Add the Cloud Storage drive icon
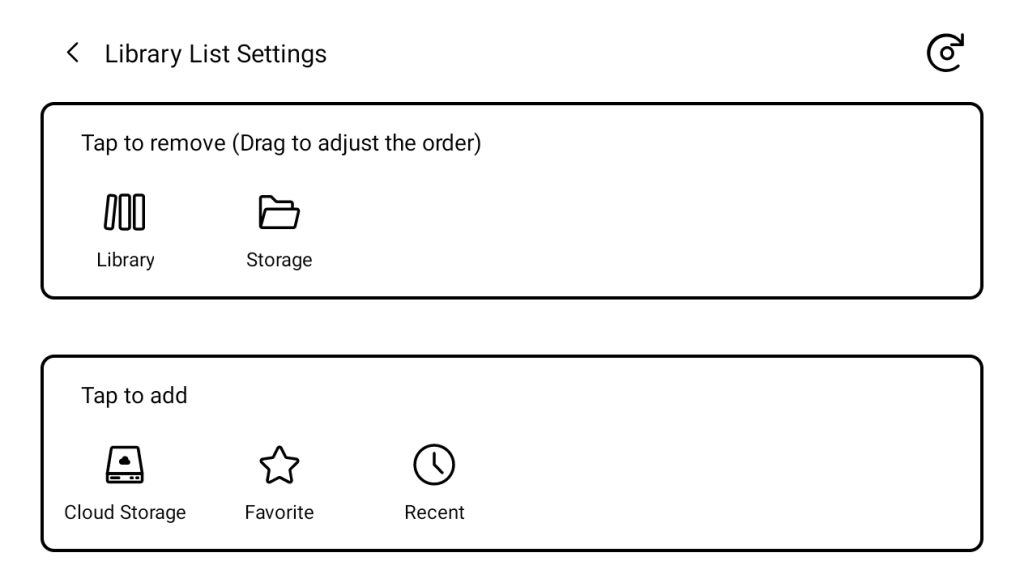Viewport: 1024px width, 578px height. tap(125, 464)
